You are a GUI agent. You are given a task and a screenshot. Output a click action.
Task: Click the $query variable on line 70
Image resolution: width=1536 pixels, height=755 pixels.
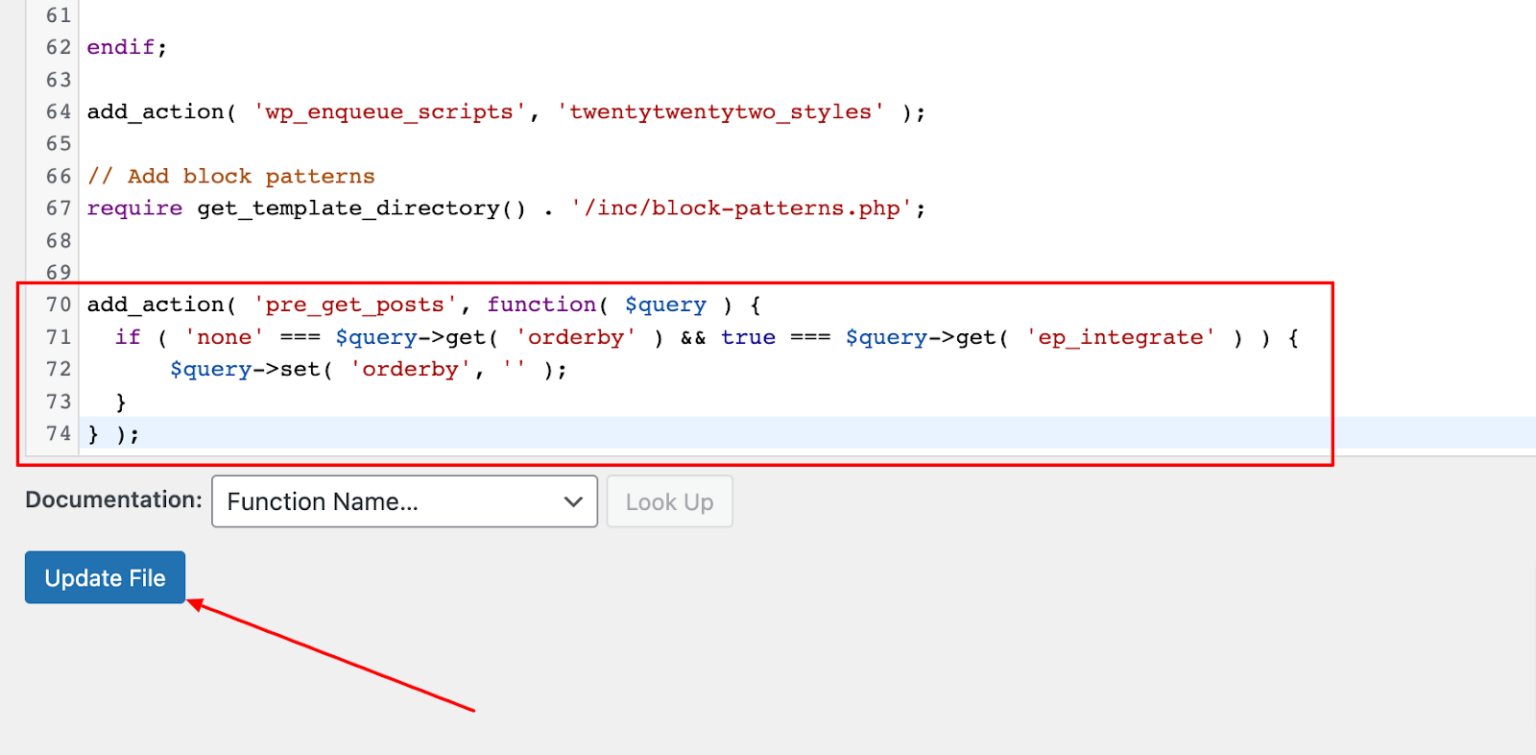click(x=665, y=304)
